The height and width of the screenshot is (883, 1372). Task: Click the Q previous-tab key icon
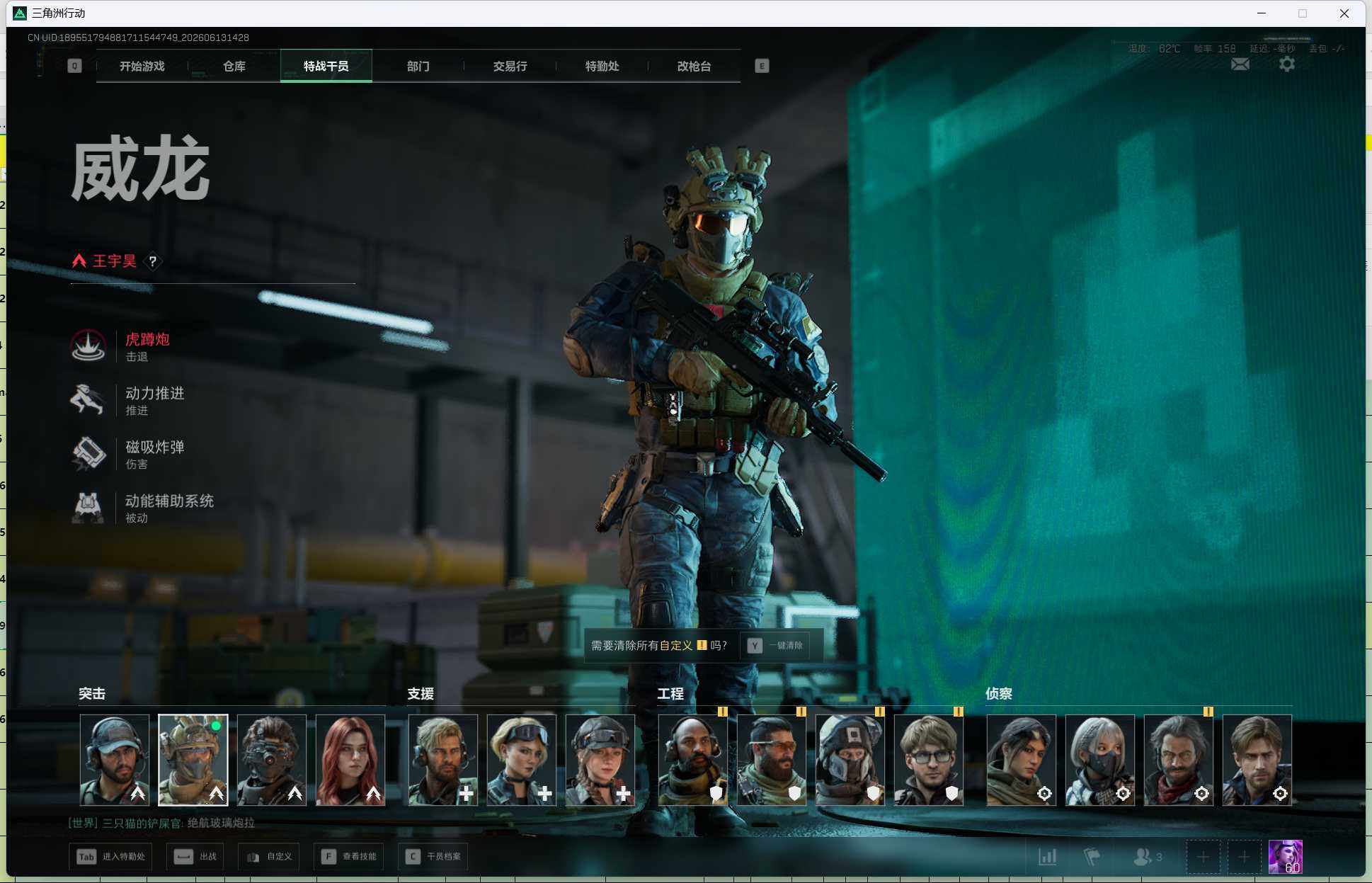pos(74,66)
